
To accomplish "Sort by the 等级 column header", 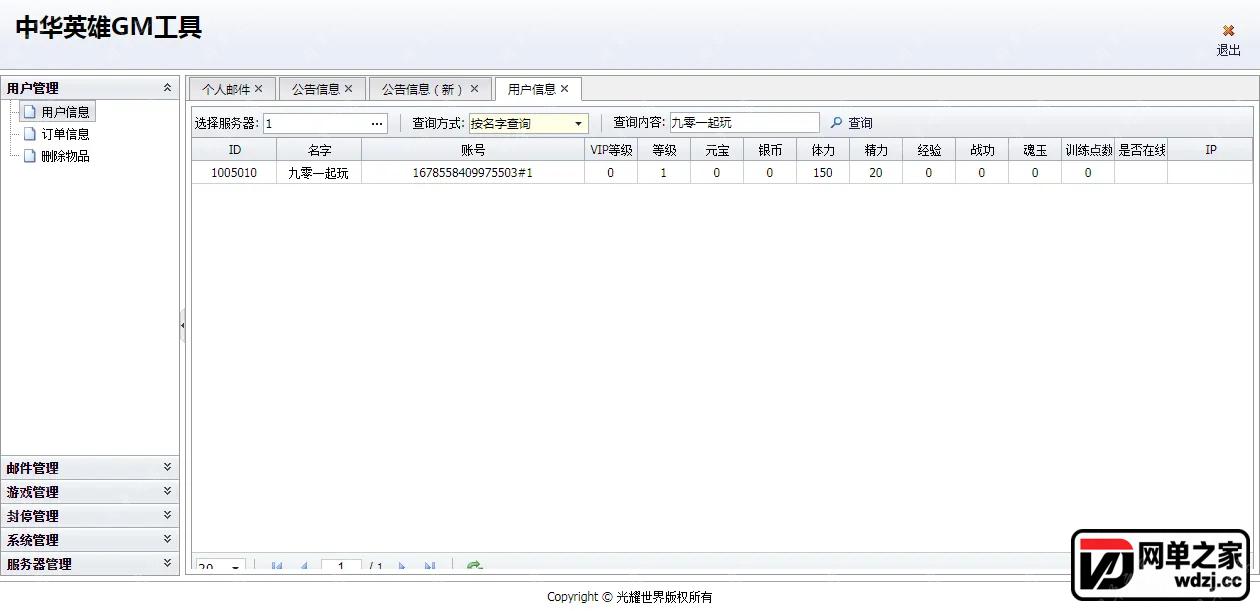I will (x=664, y=150).
